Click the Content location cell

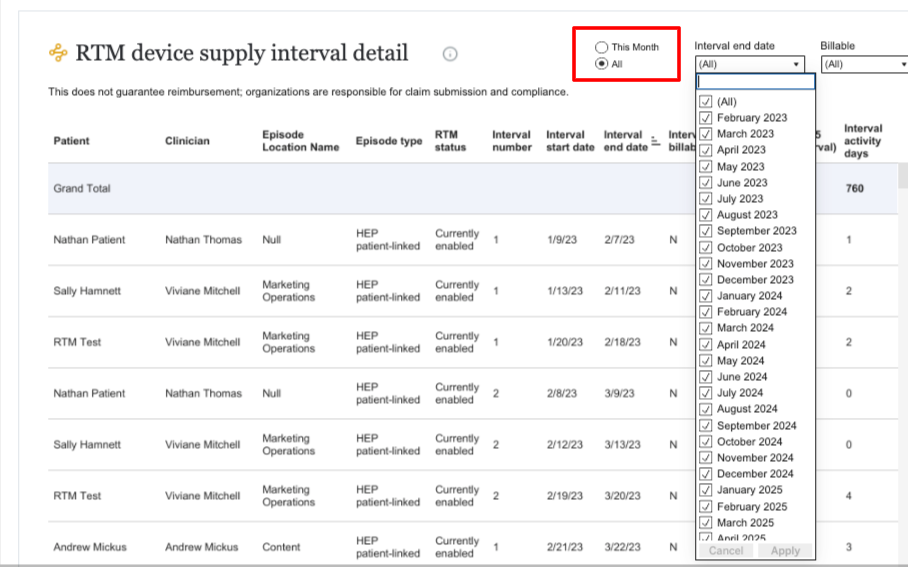point(281,547)
